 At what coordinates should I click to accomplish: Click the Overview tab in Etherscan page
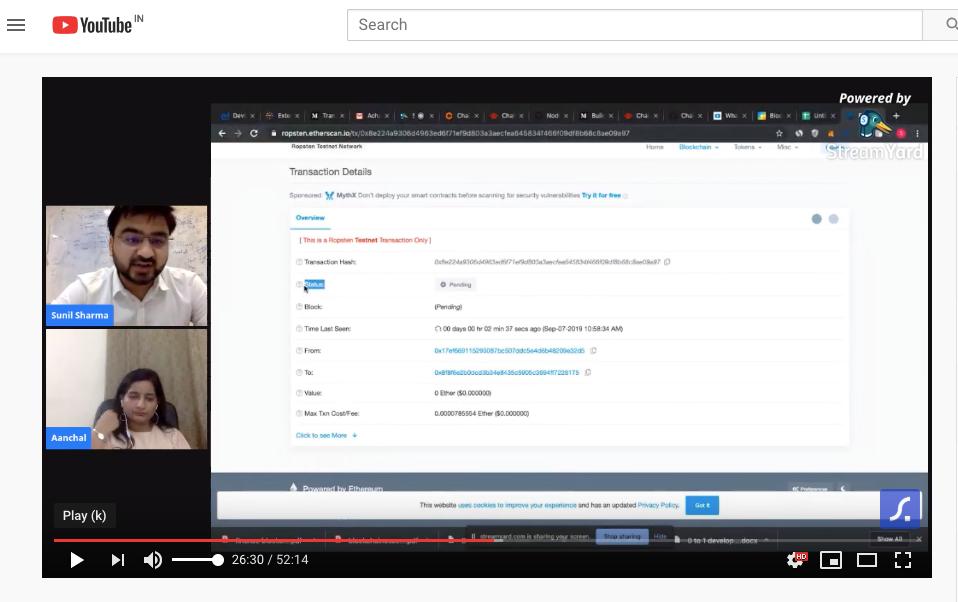click(x=310, y=218)
